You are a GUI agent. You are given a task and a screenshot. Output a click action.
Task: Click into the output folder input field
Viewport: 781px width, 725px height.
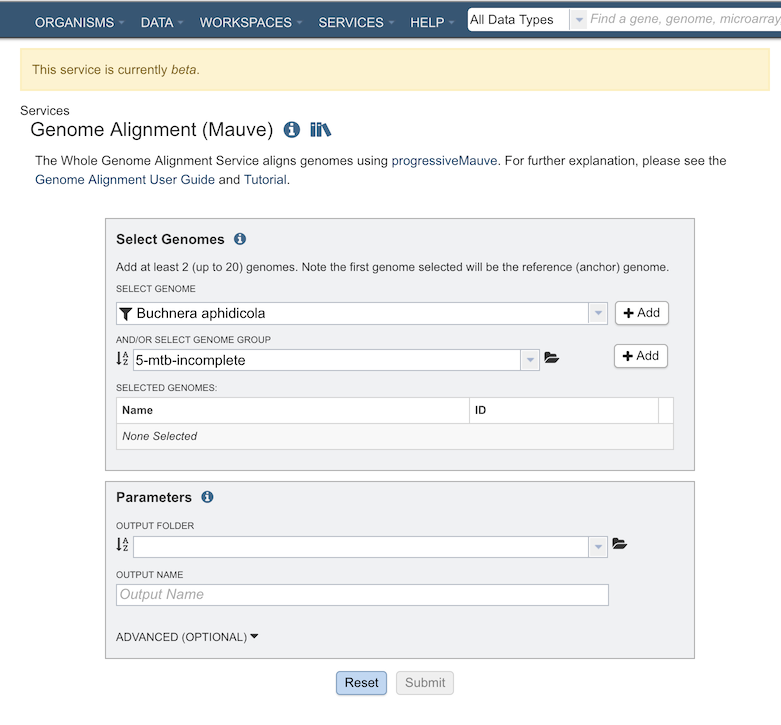tap(361, 547)
